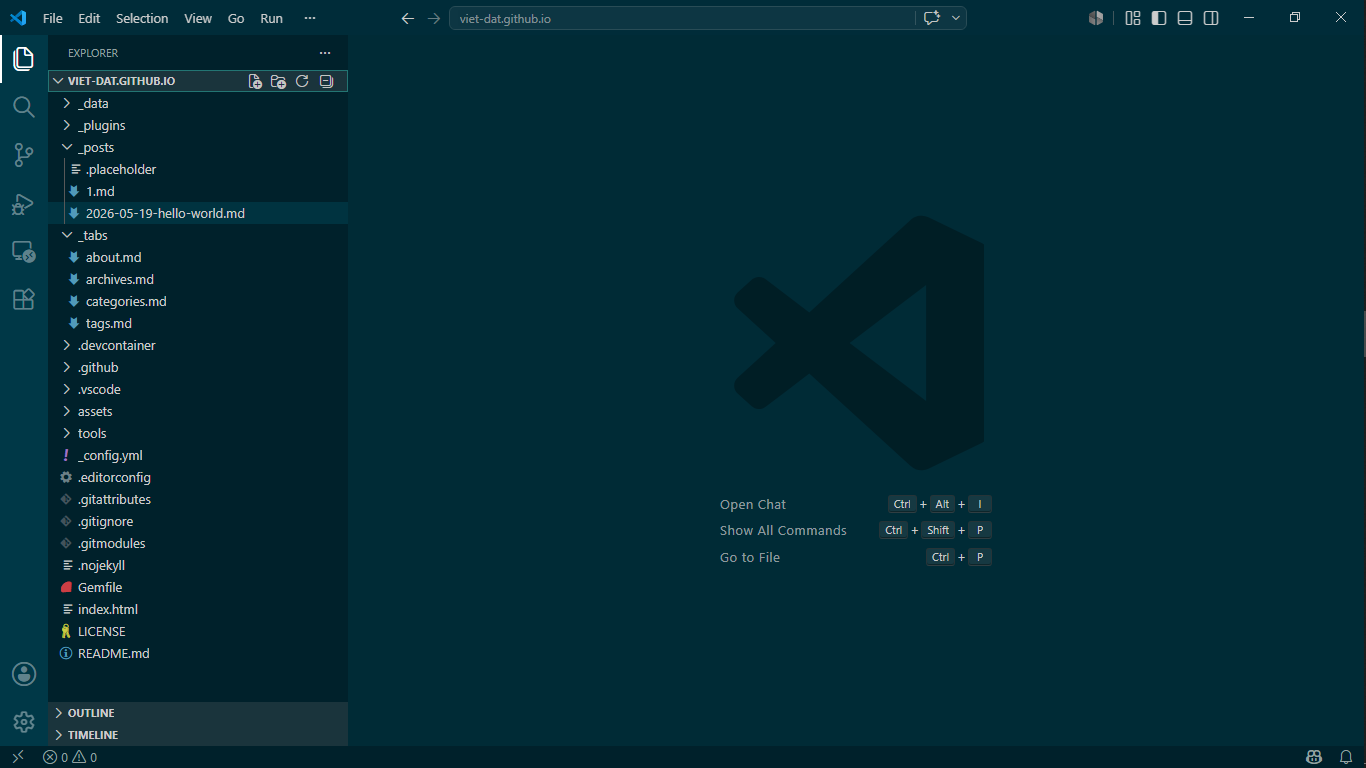The height and width of the screenshot is (768, 1366).
Task: Open Copilot status icon in status bar
Action: click(x=1314, y=757)
